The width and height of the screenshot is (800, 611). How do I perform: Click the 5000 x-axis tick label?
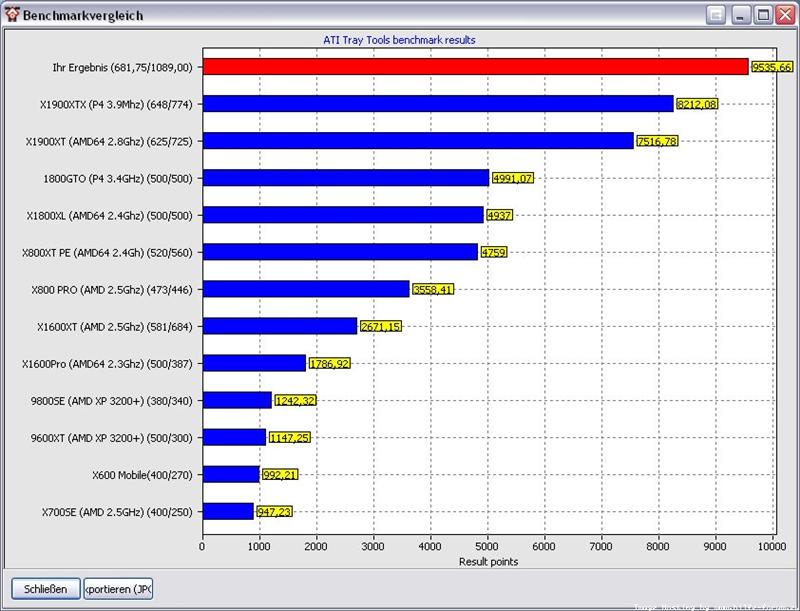[x=487, y=547]
